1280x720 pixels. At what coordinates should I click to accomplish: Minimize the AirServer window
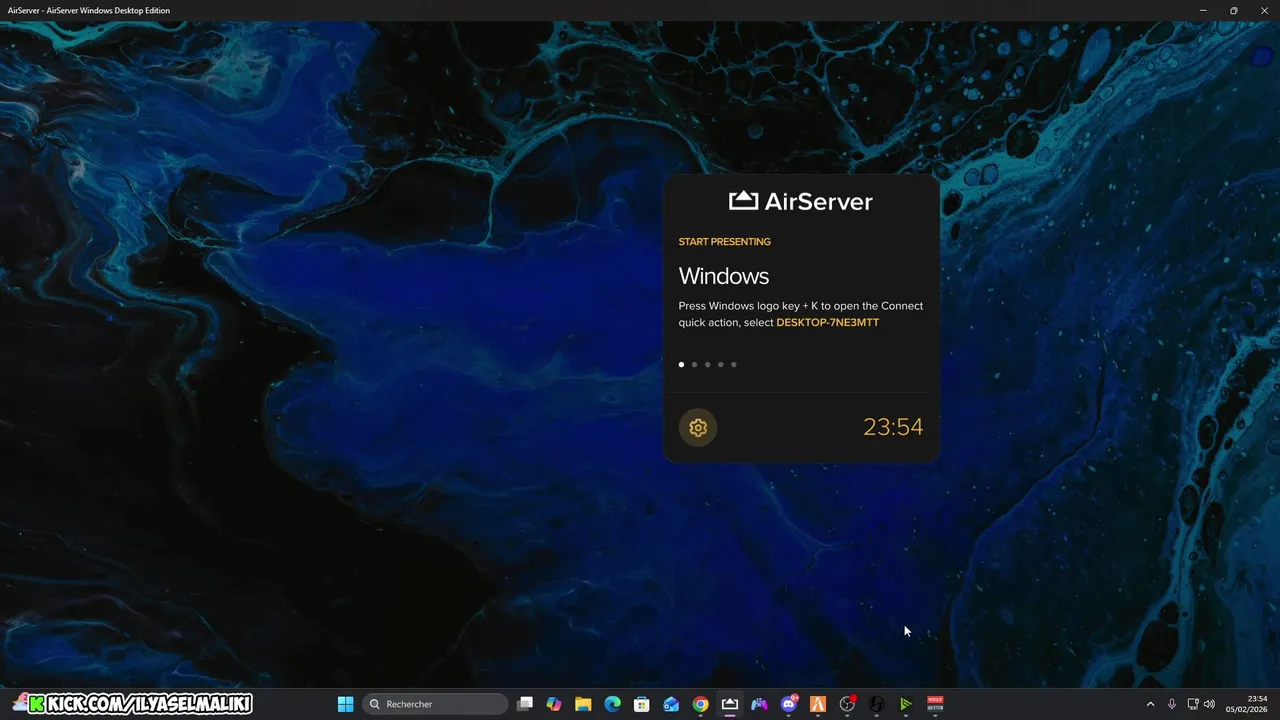[x=1203, y=10]
